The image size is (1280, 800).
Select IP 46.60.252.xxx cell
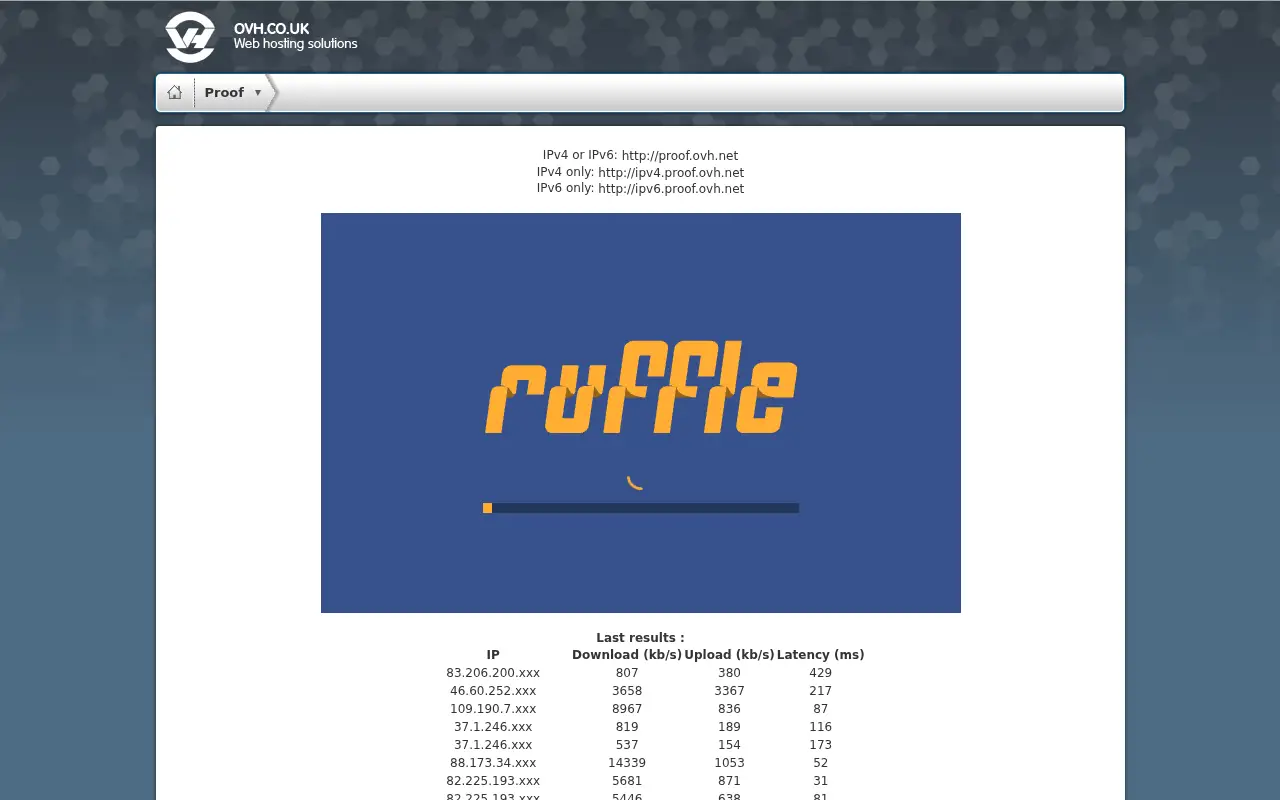click(x=493, y=691)
